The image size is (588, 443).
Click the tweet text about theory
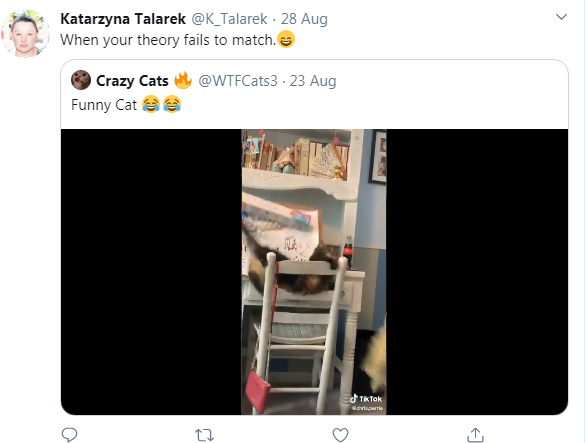pyautogui.click(x=168, y=40)
